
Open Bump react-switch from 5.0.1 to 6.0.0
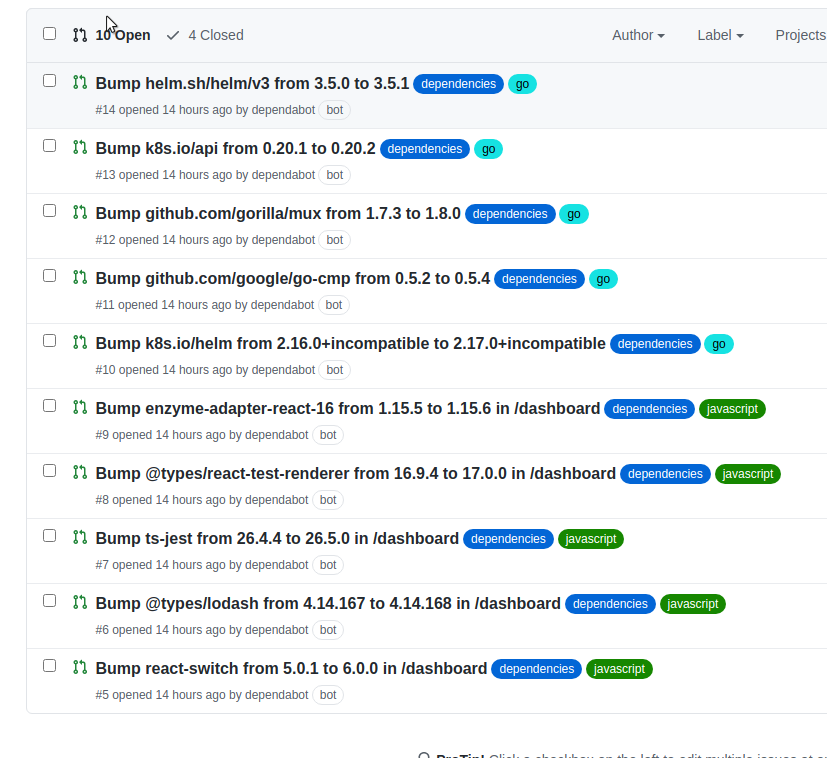point(291,668)
